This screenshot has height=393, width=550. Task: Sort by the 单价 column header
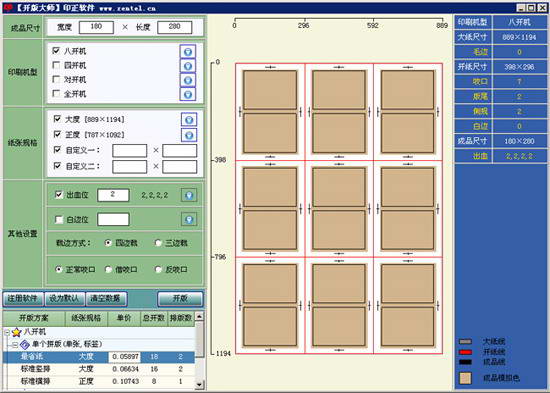124,318
